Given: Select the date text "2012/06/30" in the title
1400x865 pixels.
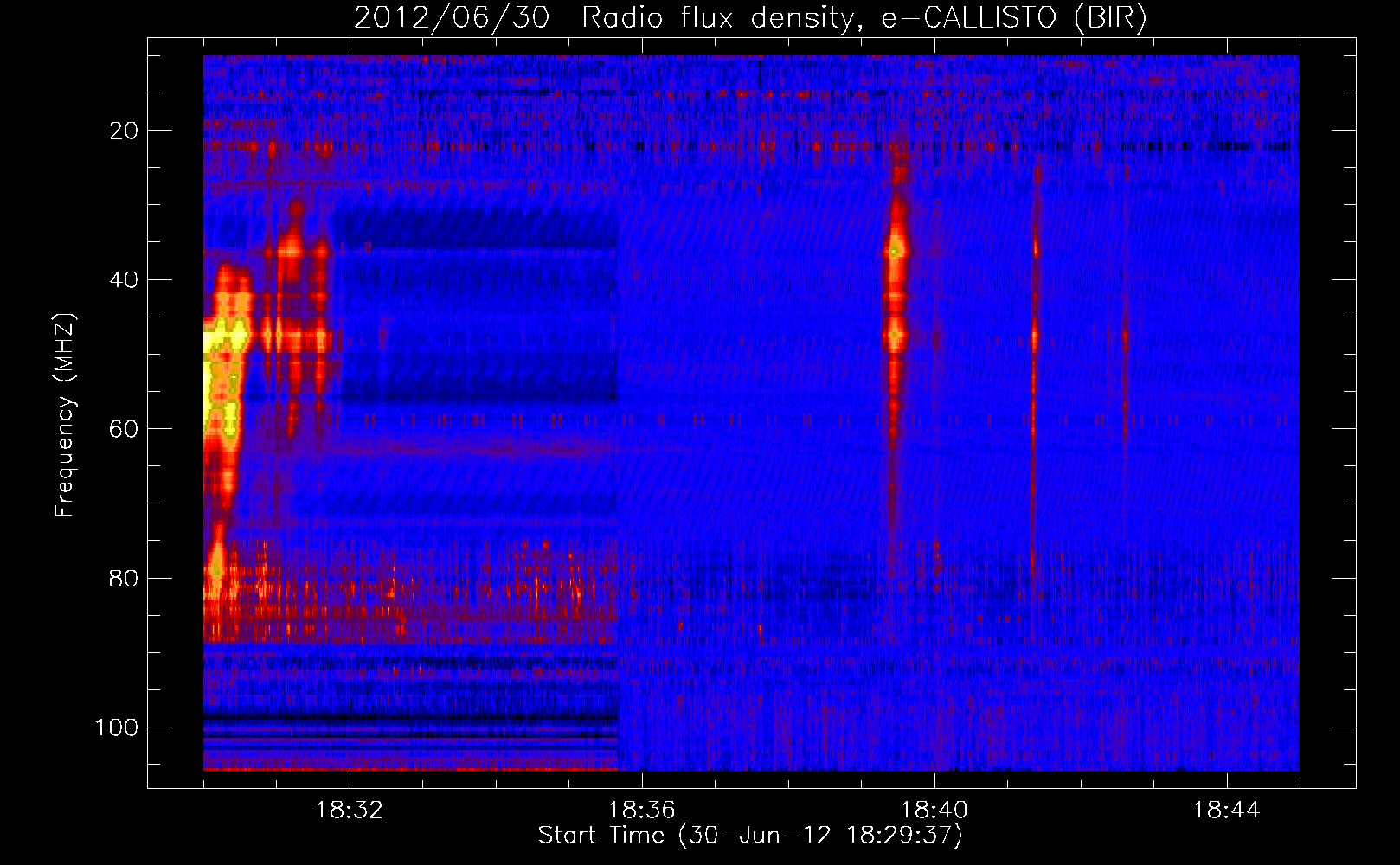Looking at the screenshot, I should coord(451,18).
